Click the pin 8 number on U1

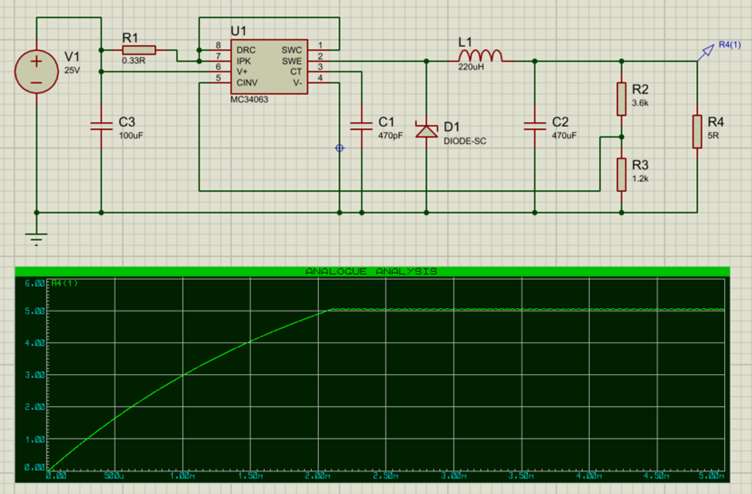pos(218,46)
